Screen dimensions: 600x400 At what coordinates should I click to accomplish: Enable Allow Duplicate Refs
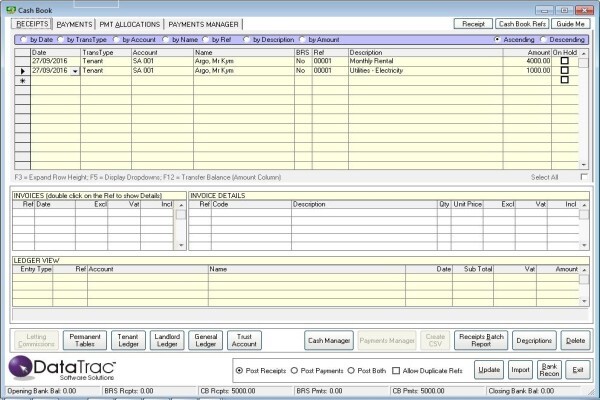point(396,371)
